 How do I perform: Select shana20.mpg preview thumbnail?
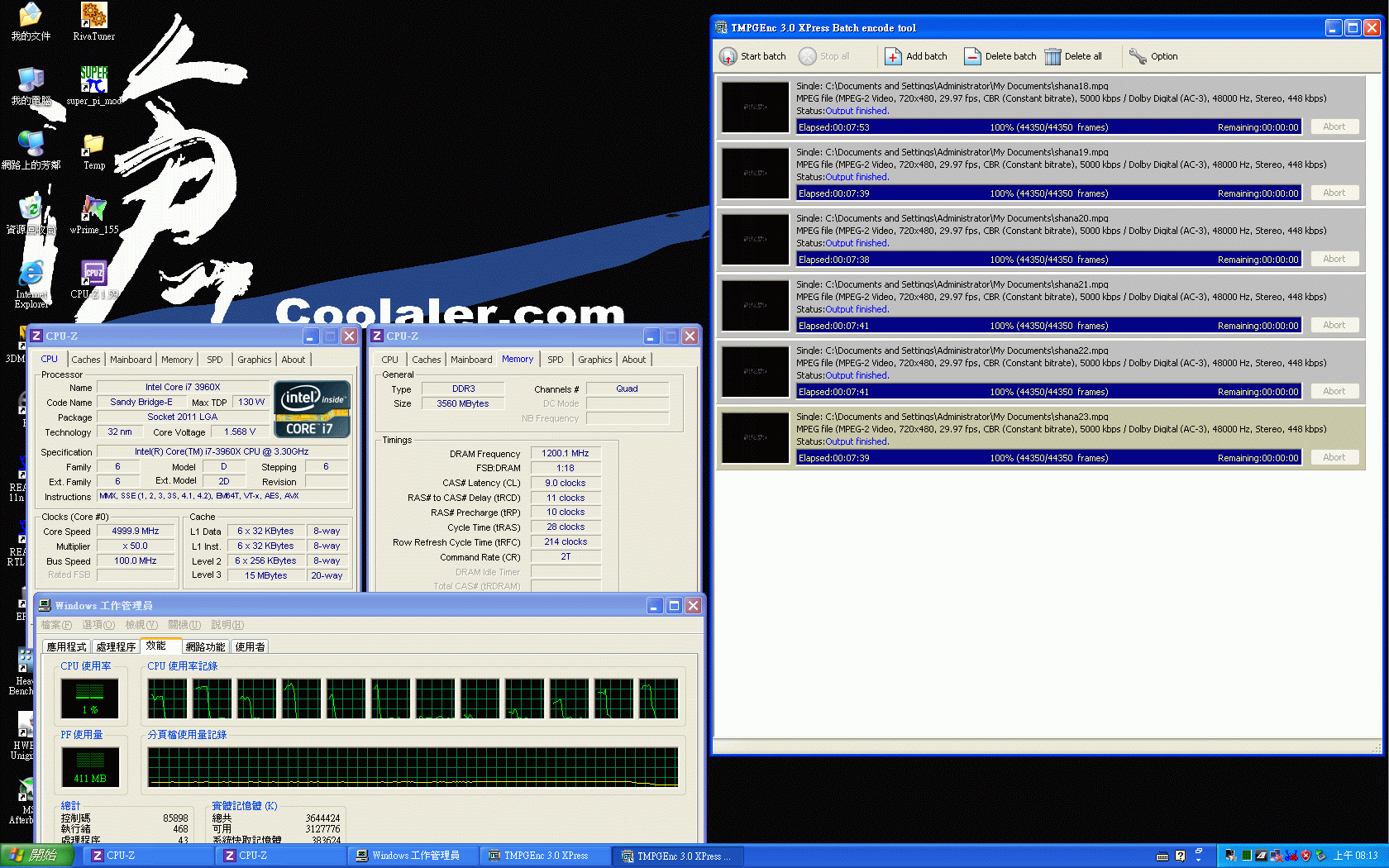coord(756,239)
